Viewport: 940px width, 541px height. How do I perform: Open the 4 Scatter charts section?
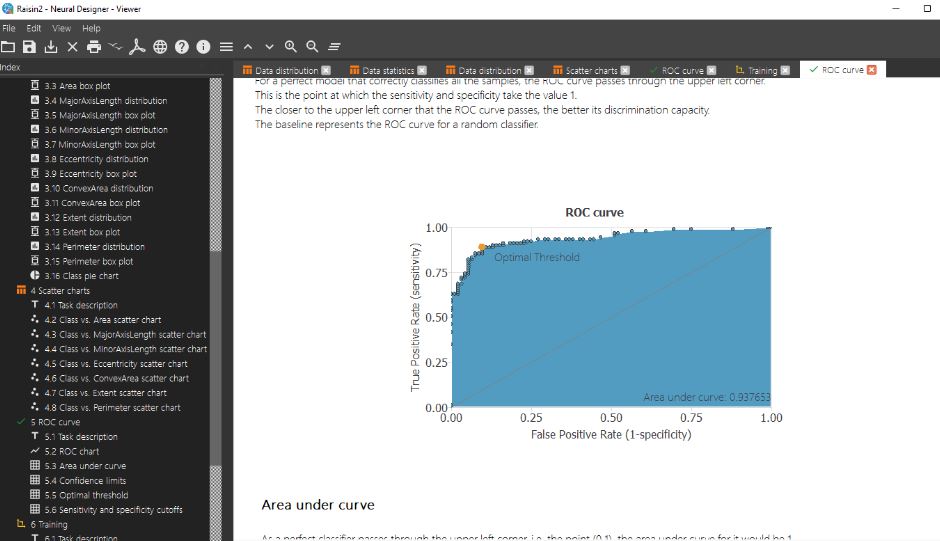pyautogui.click(x=60, y=290)
